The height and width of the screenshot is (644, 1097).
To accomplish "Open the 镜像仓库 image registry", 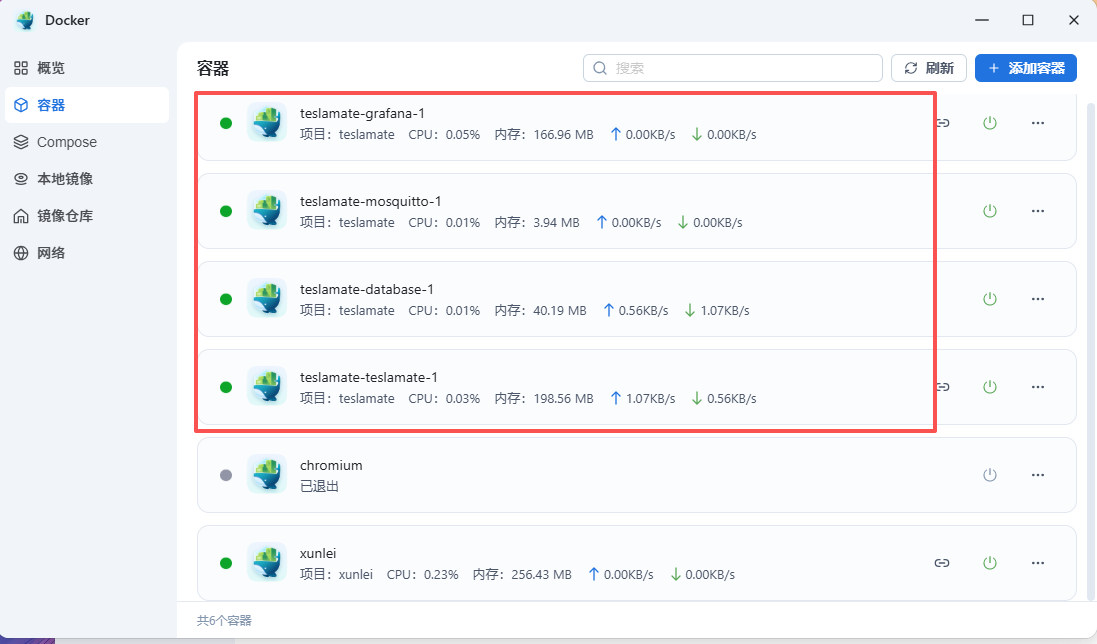I will 86,216.
